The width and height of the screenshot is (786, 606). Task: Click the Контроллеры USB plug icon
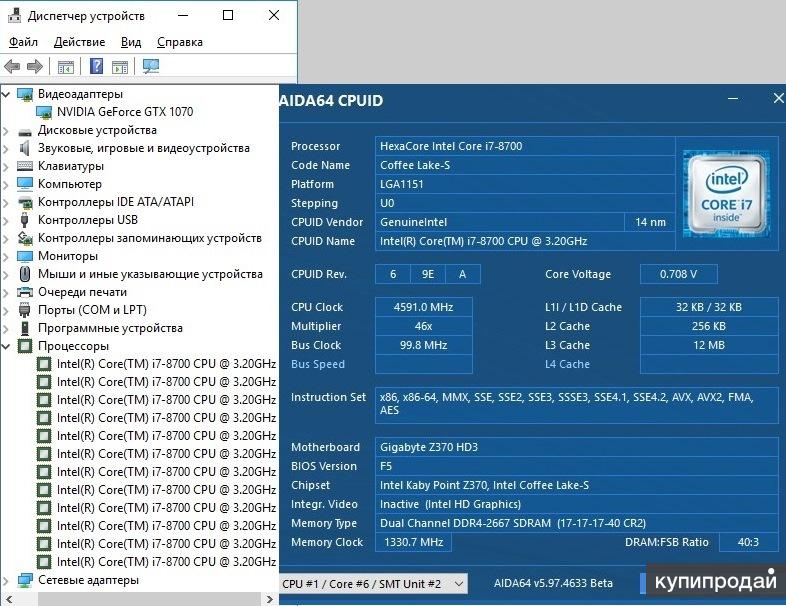click(25, 220)
